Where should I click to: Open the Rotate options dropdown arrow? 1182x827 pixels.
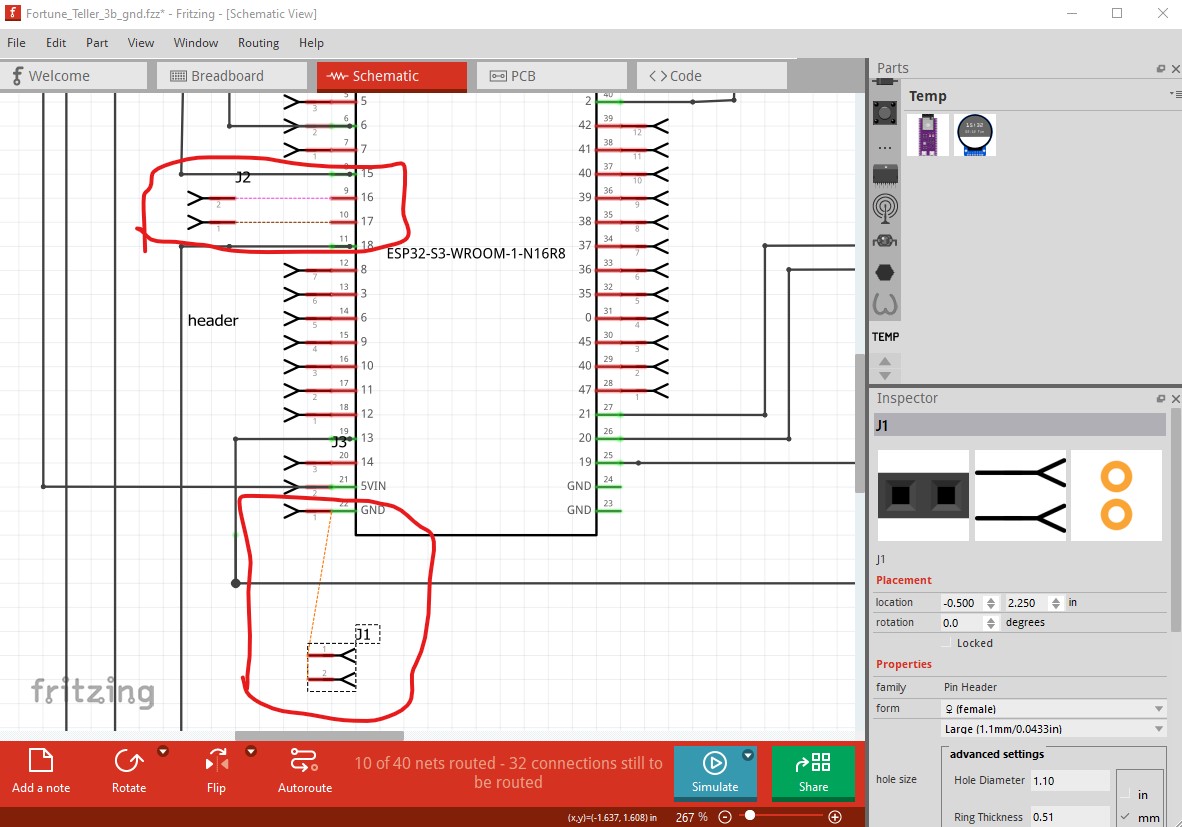163,751
